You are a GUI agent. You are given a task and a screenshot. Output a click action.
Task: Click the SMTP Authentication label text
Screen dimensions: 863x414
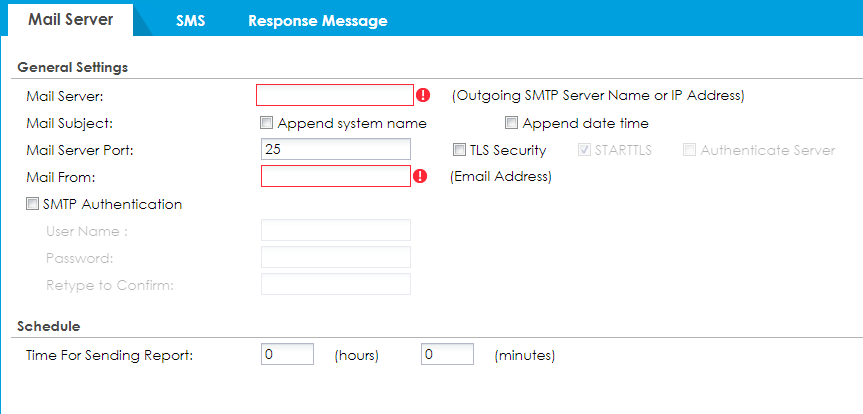coord(113,204)
